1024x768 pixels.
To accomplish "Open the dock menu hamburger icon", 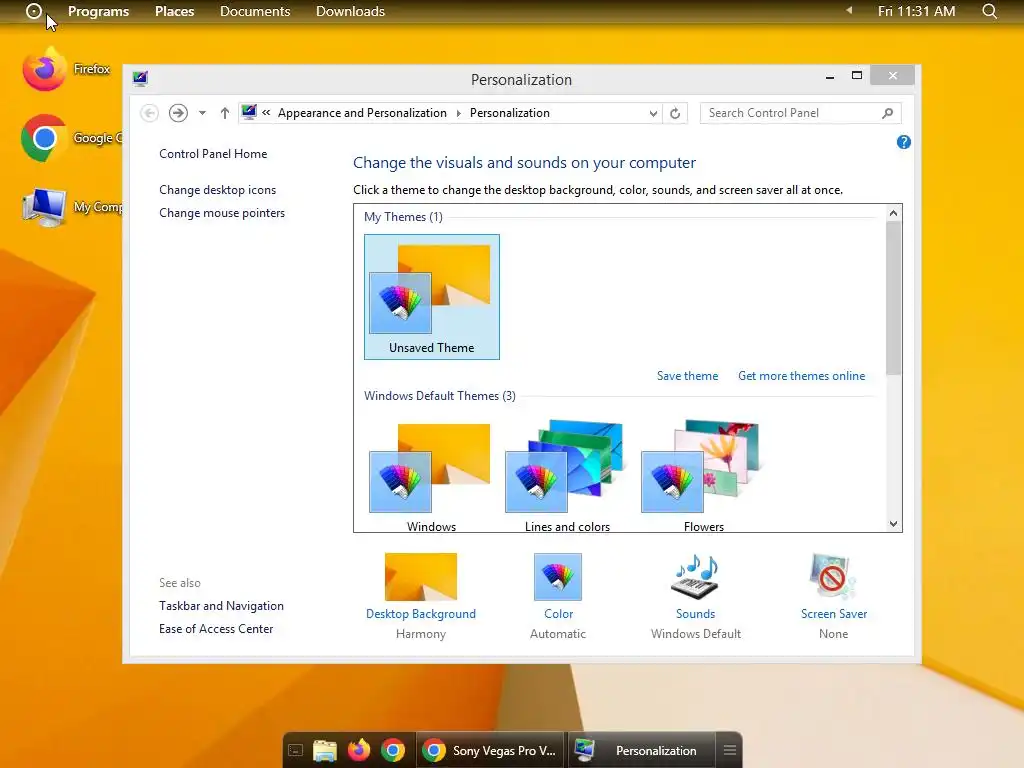I will (x=729, y=750).
